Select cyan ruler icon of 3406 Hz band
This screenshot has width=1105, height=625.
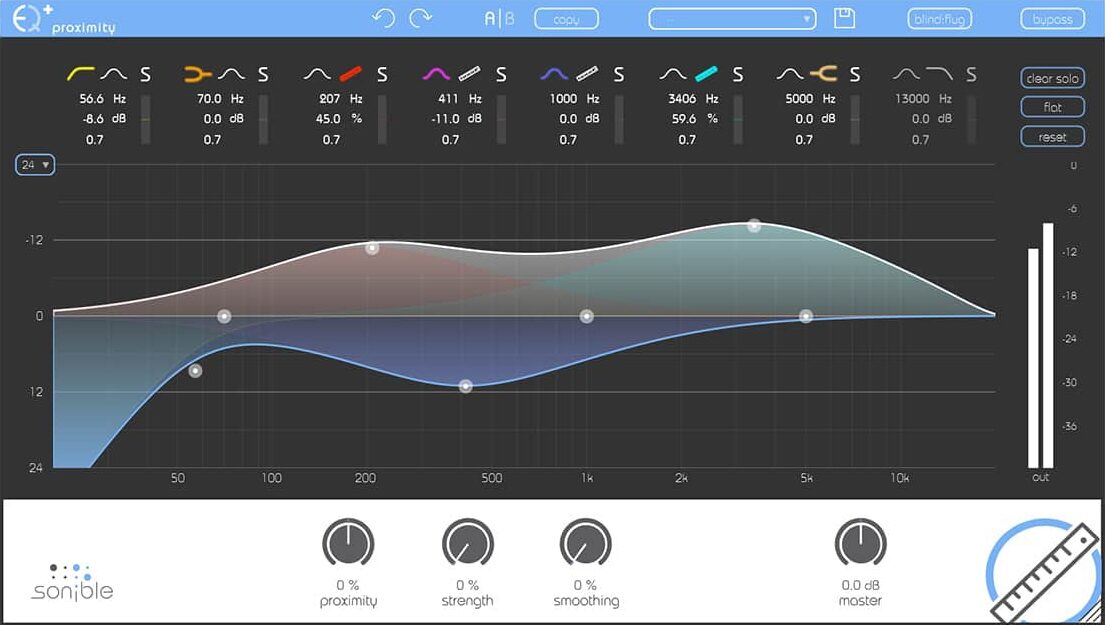click(x=705, y=73)
